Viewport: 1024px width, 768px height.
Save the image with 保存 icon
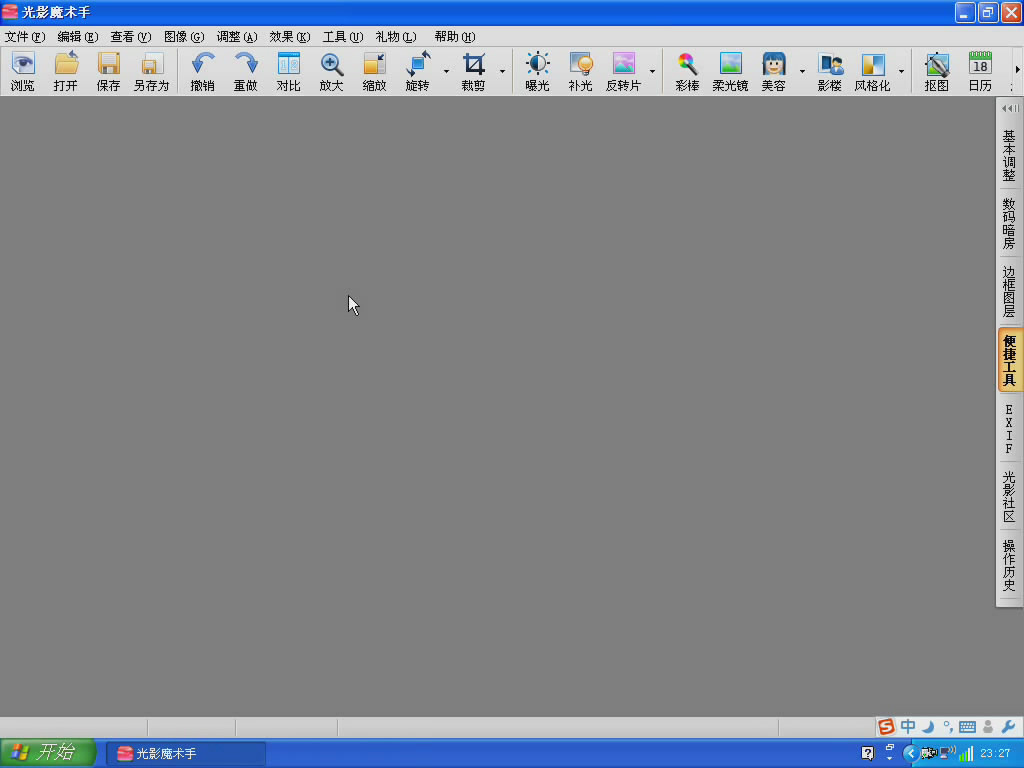pos(108,71)
